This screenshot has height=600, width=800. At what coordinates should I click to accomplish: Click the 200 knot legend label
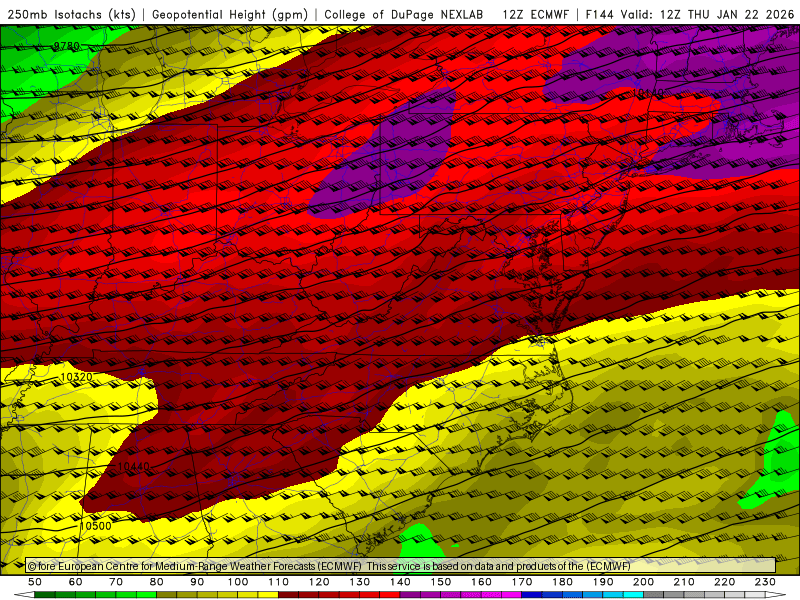(643, 582)
